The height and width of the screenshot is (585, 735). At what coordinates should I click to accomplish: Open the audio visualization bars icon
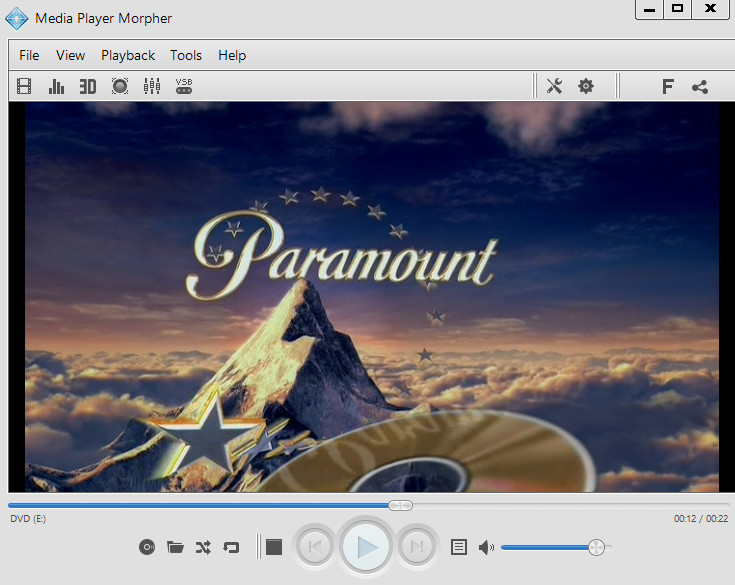click(56, 86)
